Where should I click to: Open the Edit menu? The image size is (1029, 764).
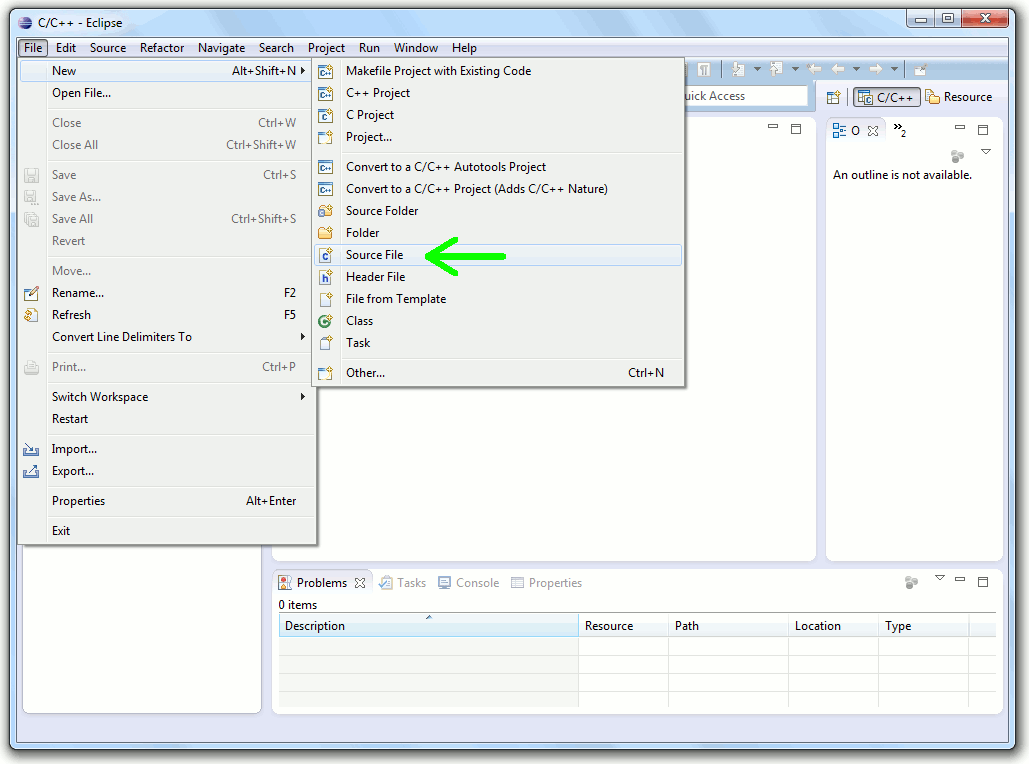(x=66, y=48)
